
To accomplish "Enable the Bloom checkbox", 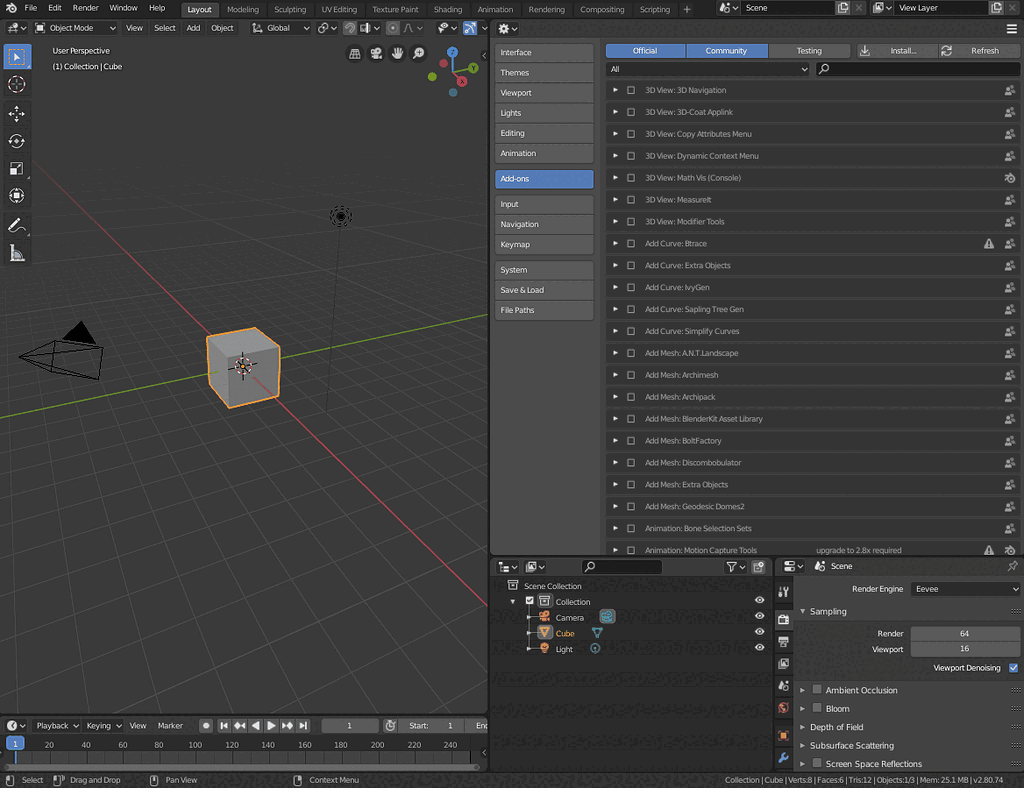I will tap(817, 708).
